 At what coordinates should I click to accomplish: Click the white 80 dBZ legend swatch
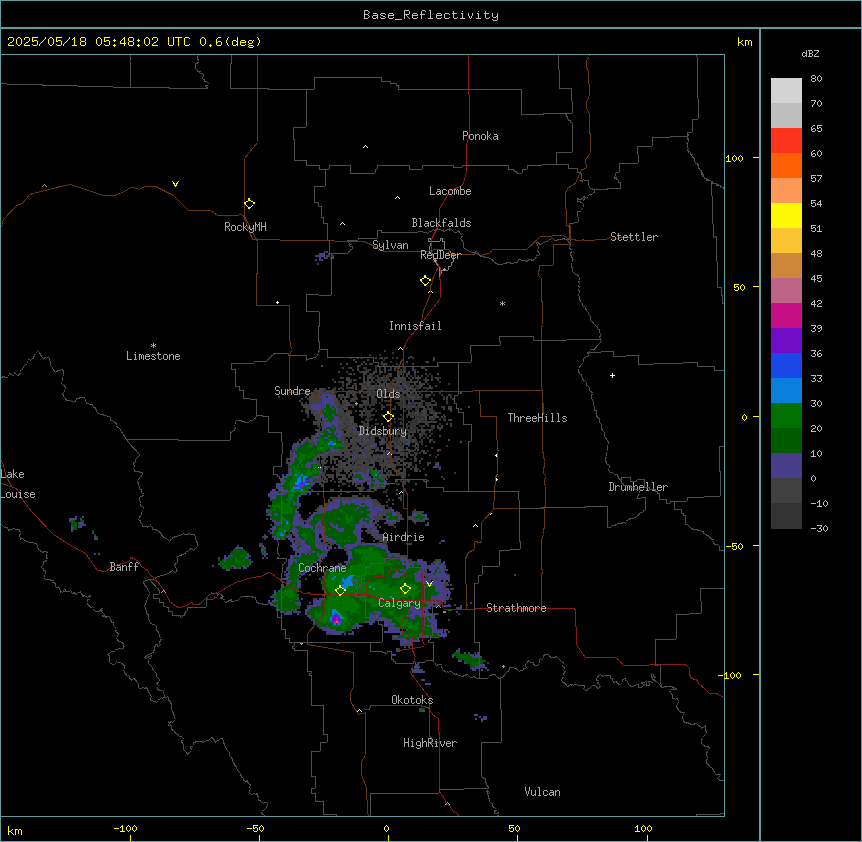(x=786, y=90)
